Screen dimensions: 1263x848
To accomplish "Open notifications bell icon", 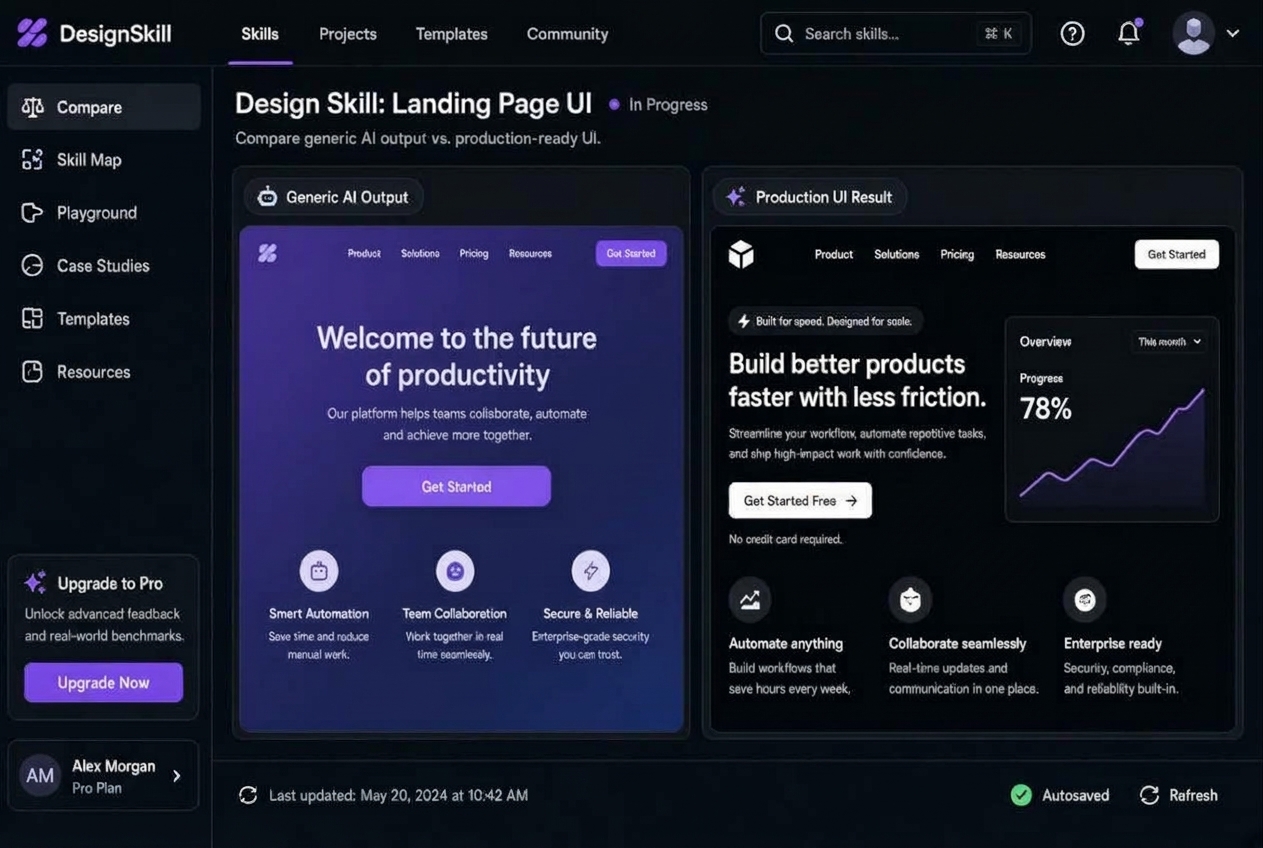I will click(x=1129, y=33).
